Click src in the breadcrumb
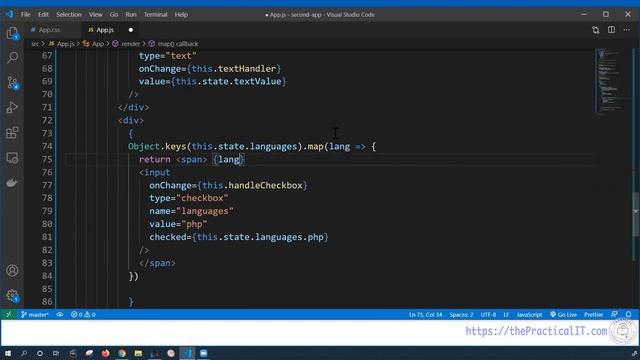The height and width of the screenshot is (360, 640). [35, 44]
